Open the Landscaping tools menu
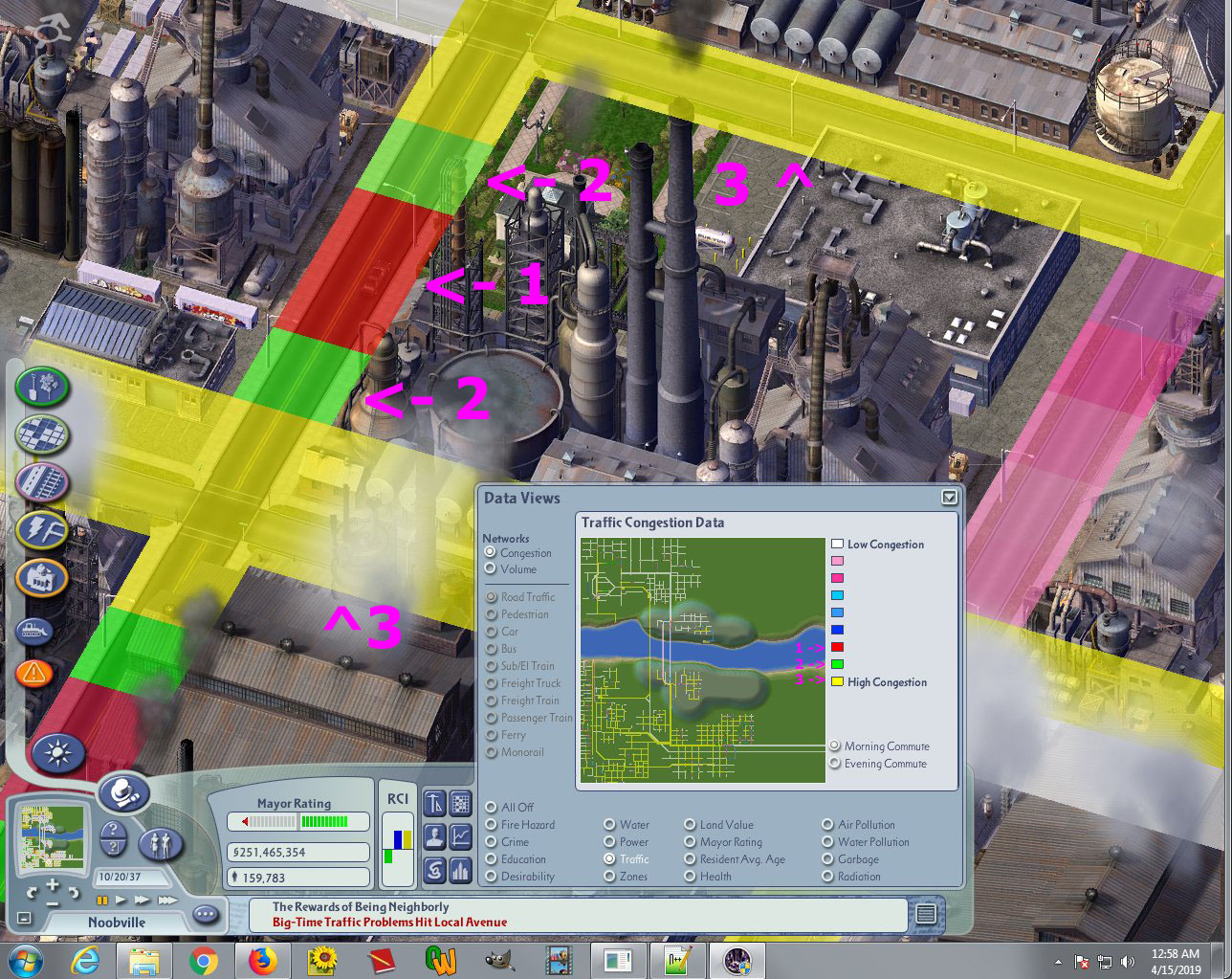Screen dimensions: 1232x979 point(42,387)
